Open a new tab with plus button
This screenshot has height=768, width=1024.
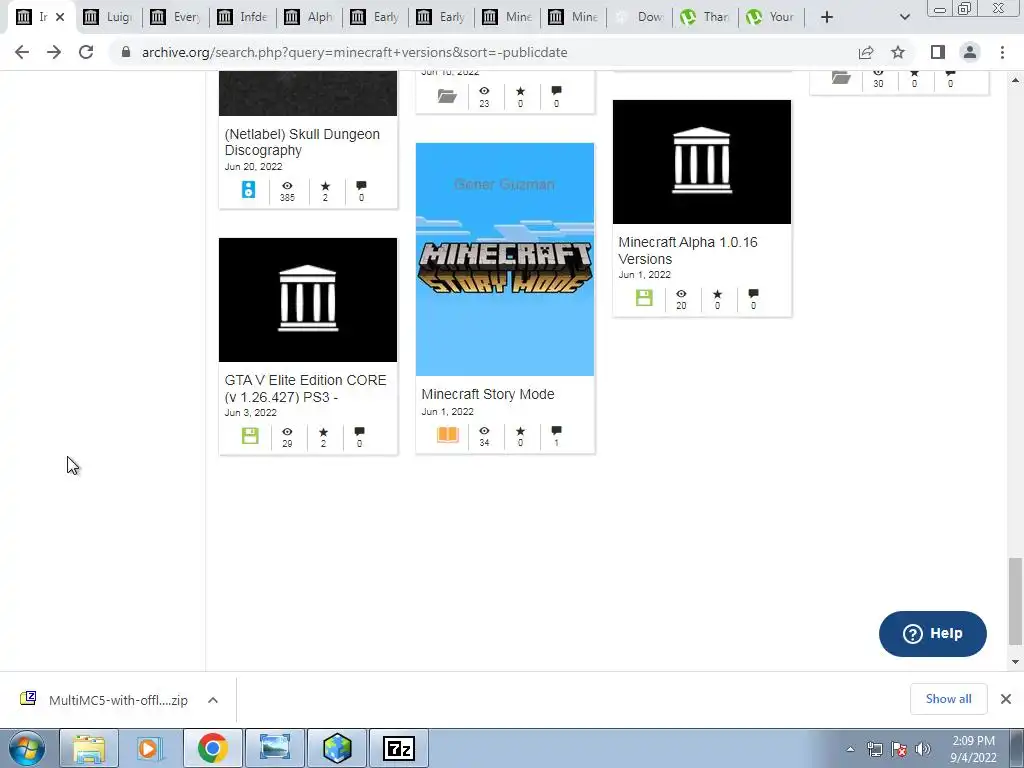(827, 17)
